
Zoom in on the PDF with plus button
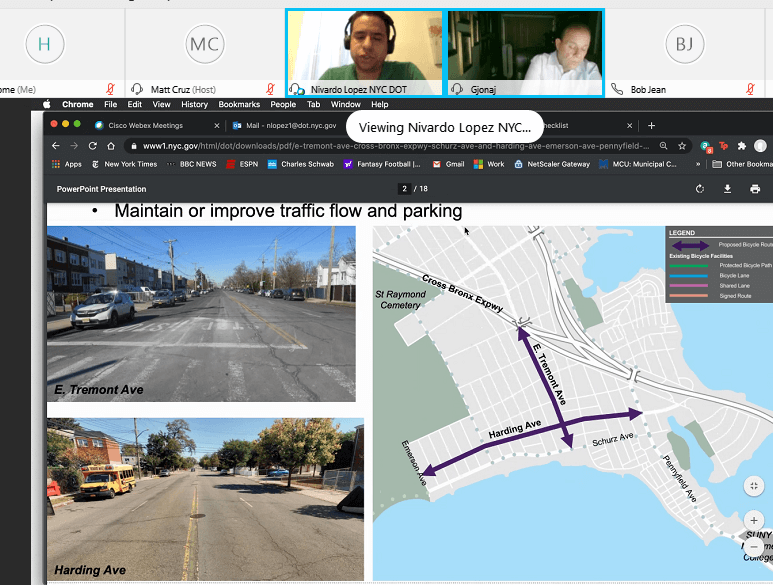(x=755, y=521)
